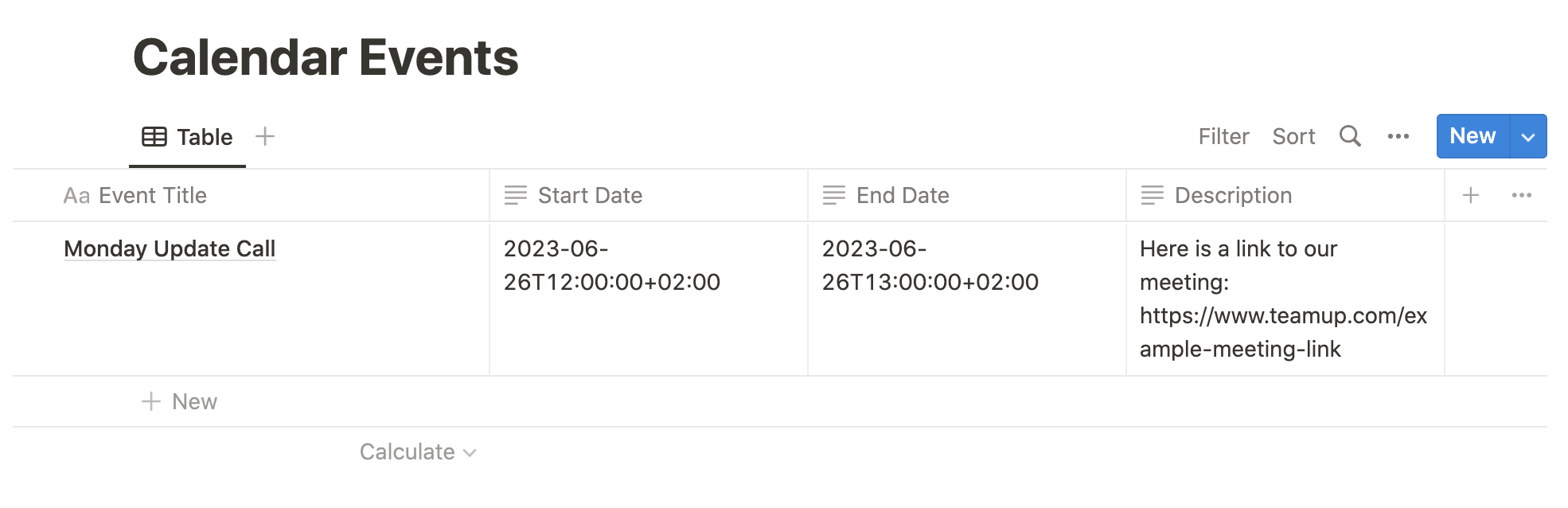Click the search magnifier icon
1568x508 pixels.
1350,136
